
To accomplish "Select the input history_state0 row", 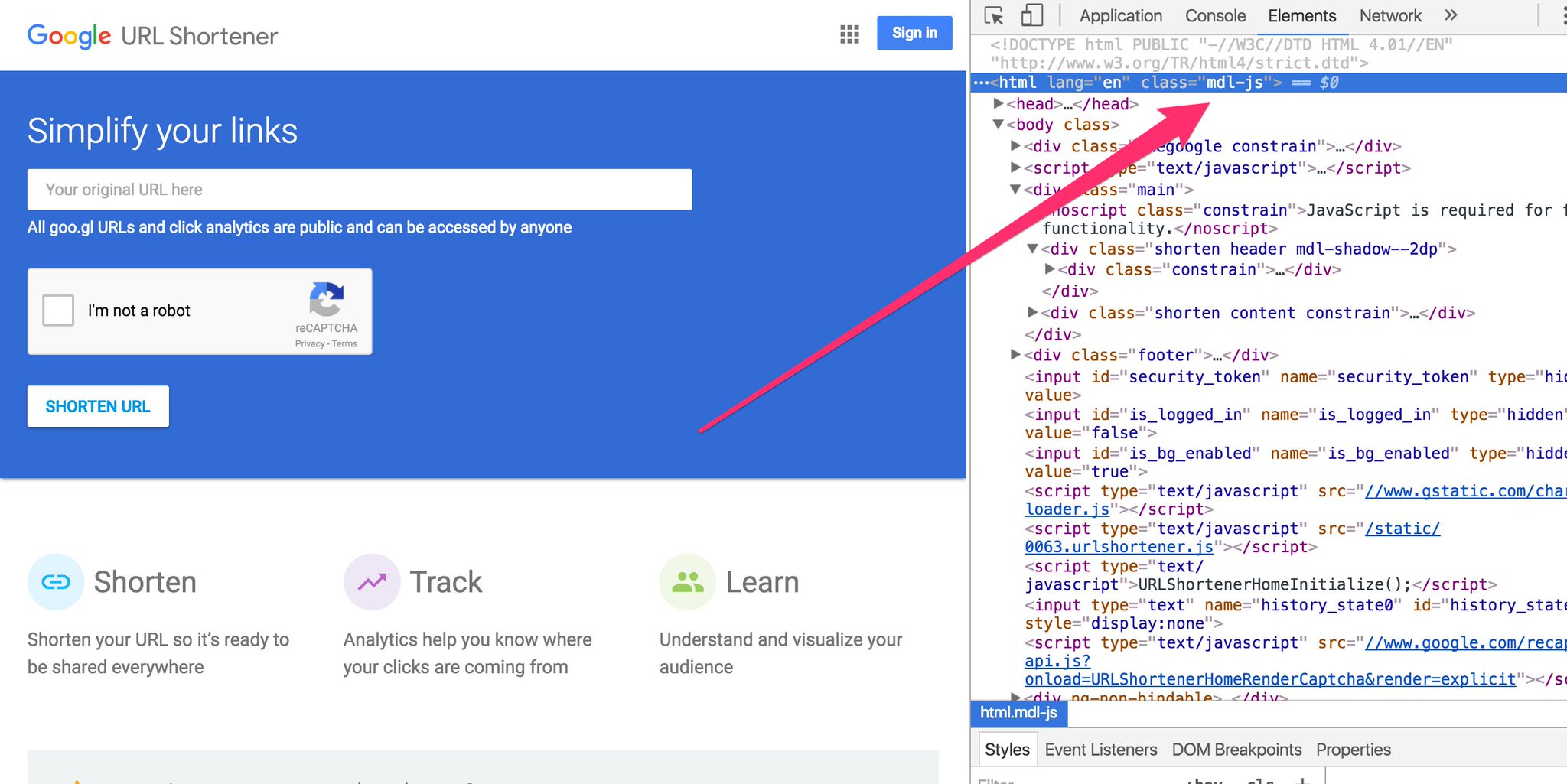I will point(1295,614).
